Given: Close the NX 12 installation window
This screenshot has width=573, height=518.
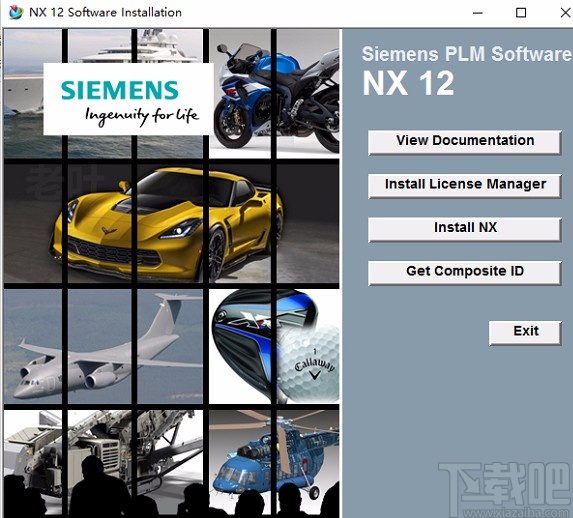Looking at the screenshot, I should (565, 13).
